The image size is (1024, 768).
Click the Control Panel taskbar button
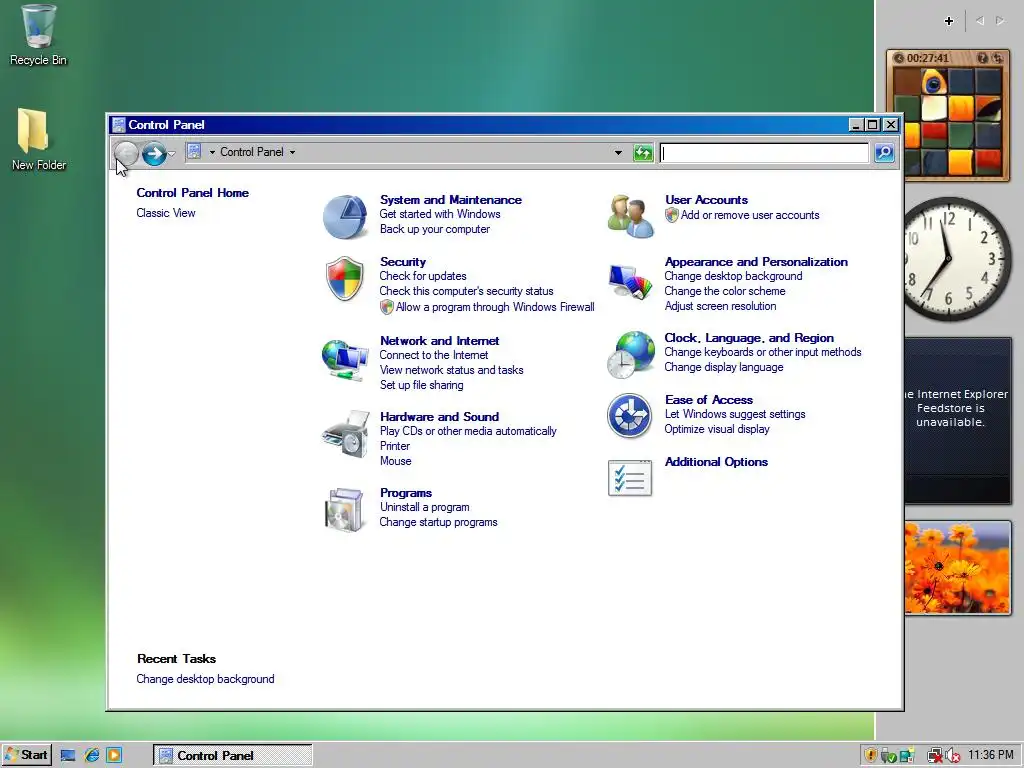(x=232, y=755)
